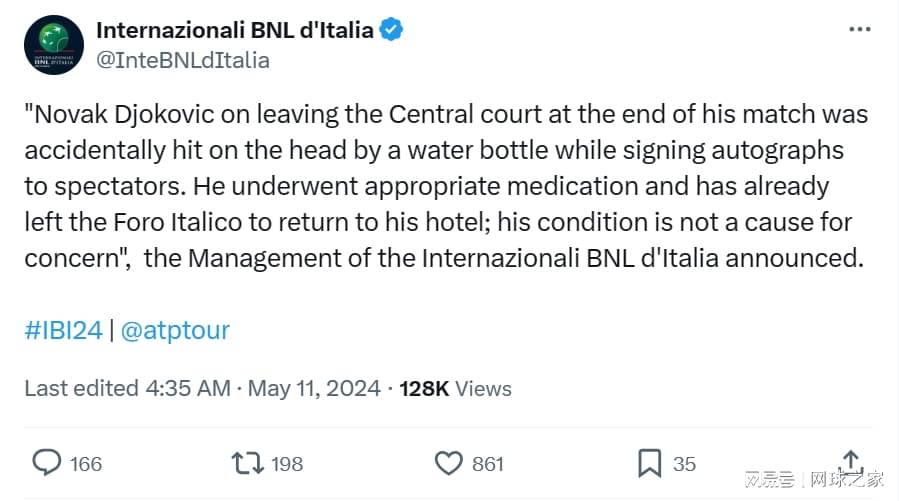Click the 861 likes count
This screenshot has width=899, height=501.
coord(488,464)
